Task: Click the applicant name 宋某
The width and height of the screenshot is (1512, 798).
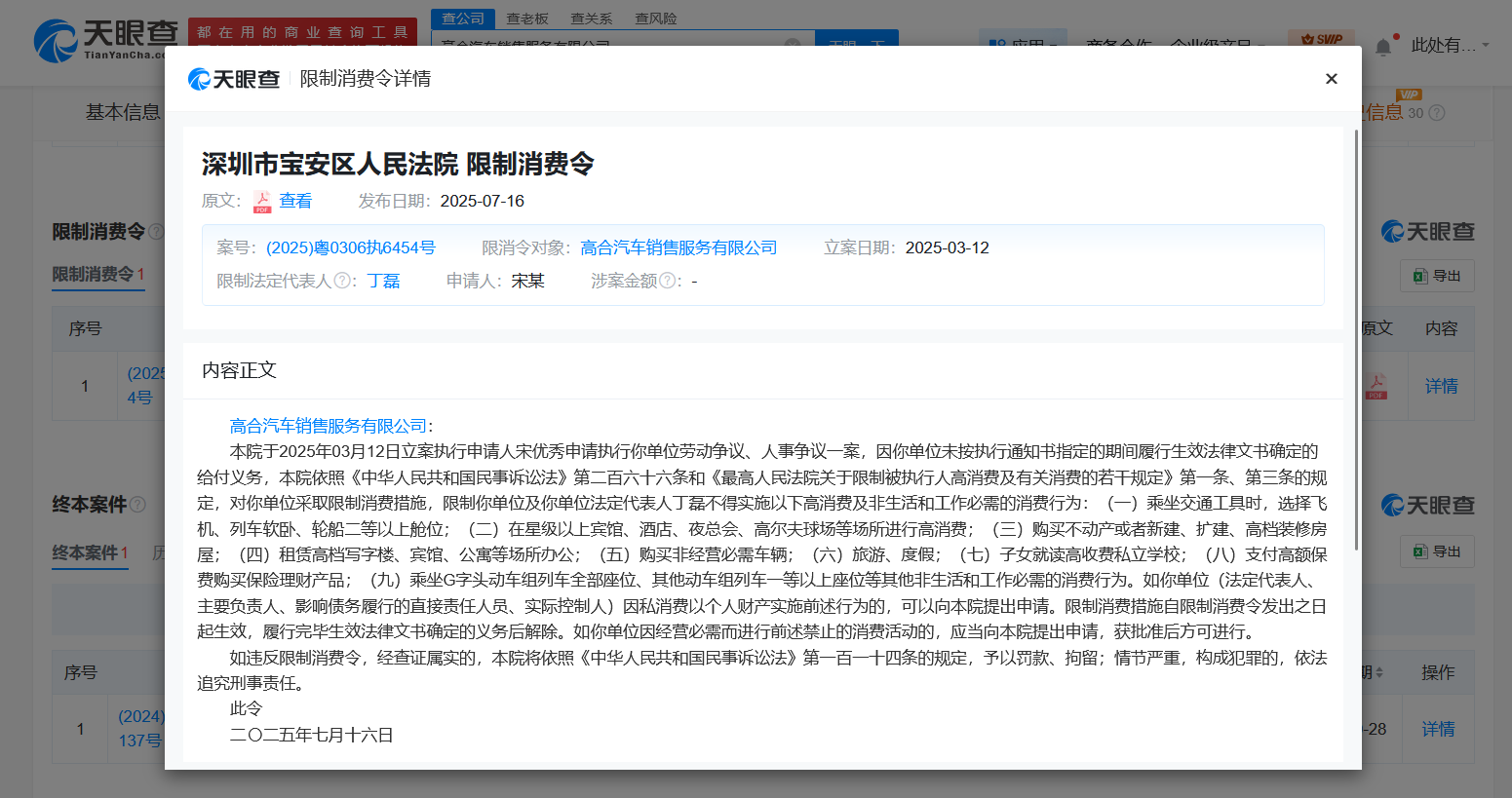Action: coord(528,282)
